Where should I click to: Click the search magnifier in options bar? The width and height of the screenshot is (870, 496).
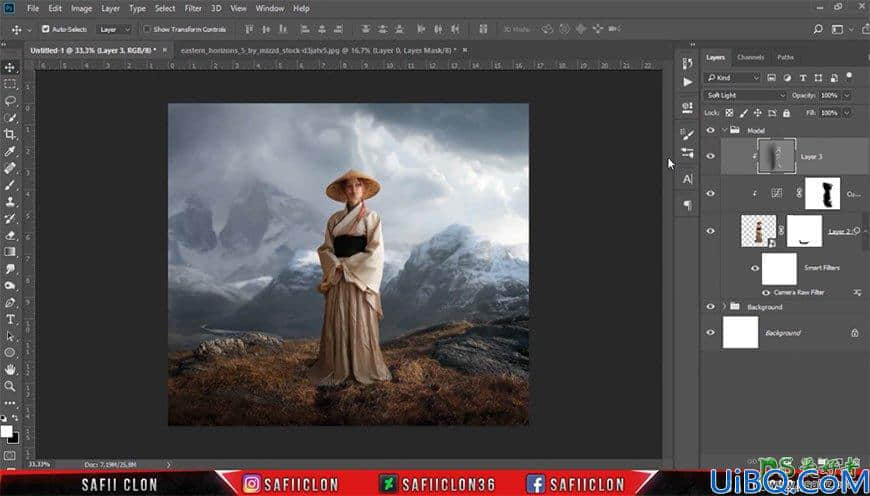tap(818, 29)
